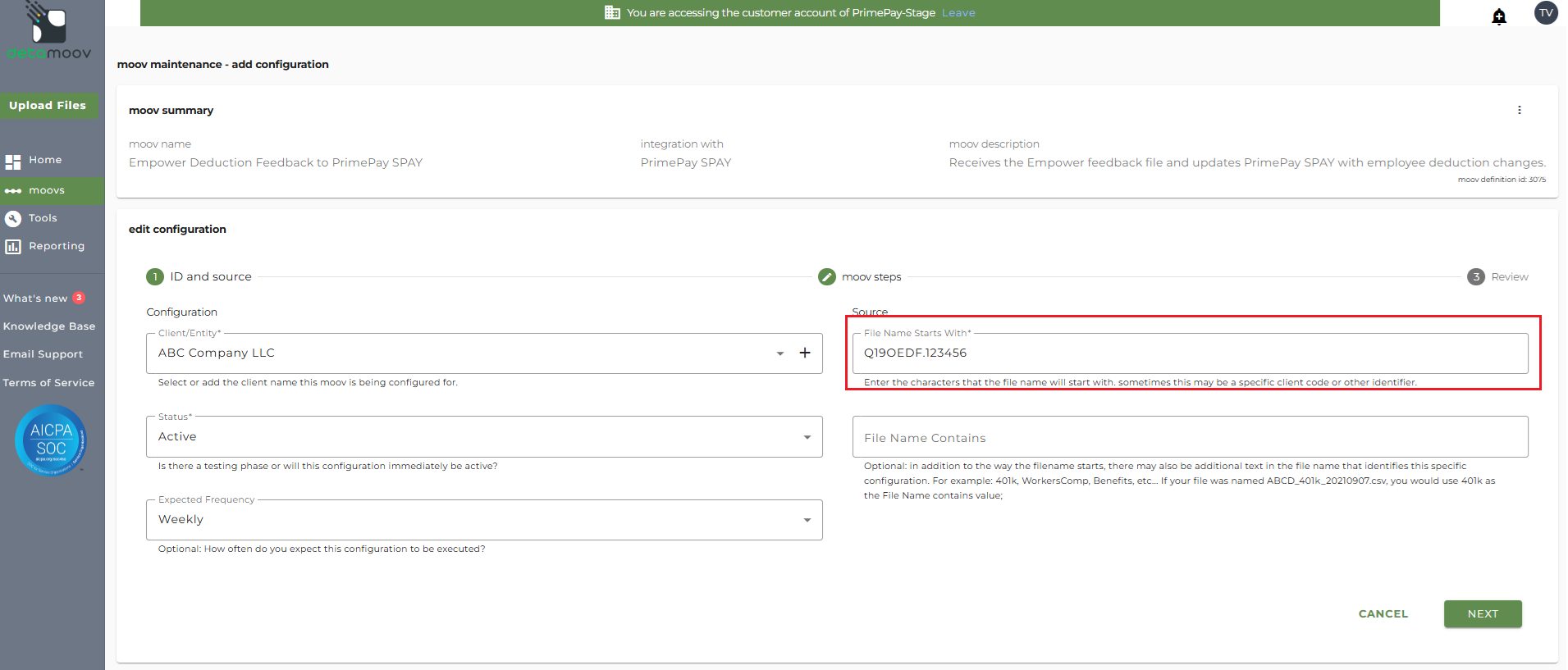Viewport: 1568px width, 670px height.
Task: Click the Leave link in banner
Action: 958,13
